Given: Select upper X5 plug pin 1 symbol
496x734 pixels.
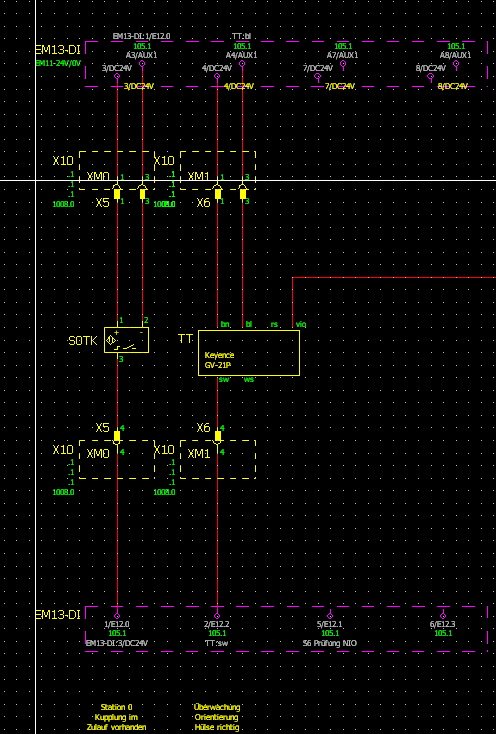Looking at the screenshot, I should (x=117, y=192).
